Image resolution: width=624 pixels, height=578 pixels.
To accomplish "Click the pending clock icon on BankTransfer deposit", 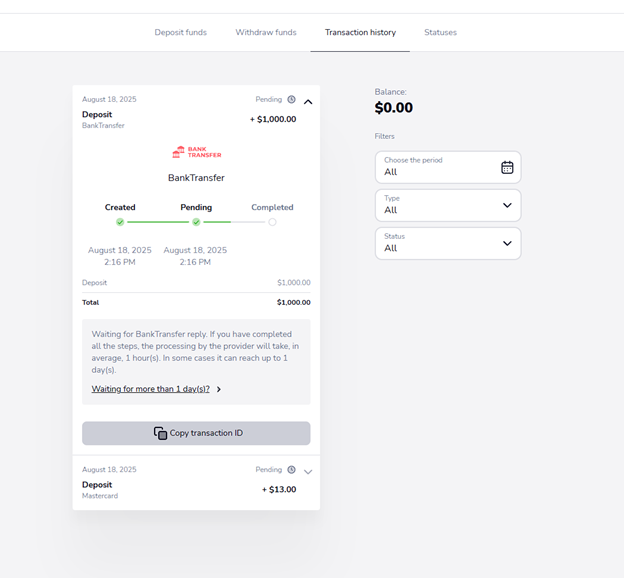I will click(291, 100).
